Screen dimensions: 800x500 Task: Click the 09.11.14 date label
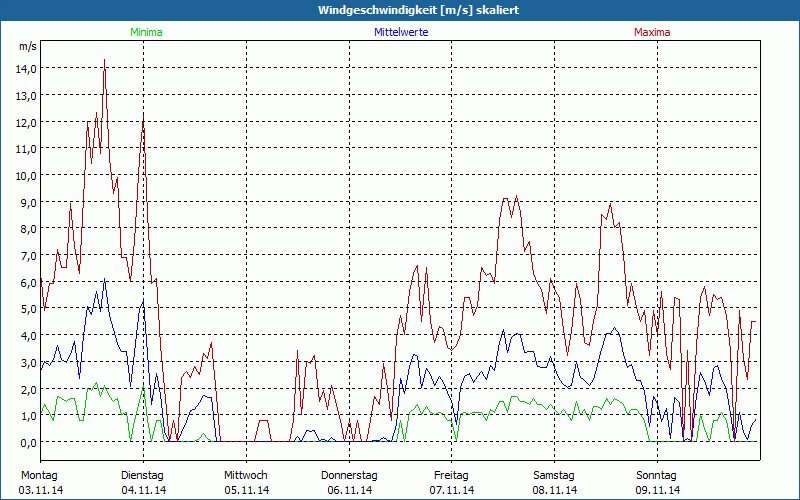click(x=657, y=490)
